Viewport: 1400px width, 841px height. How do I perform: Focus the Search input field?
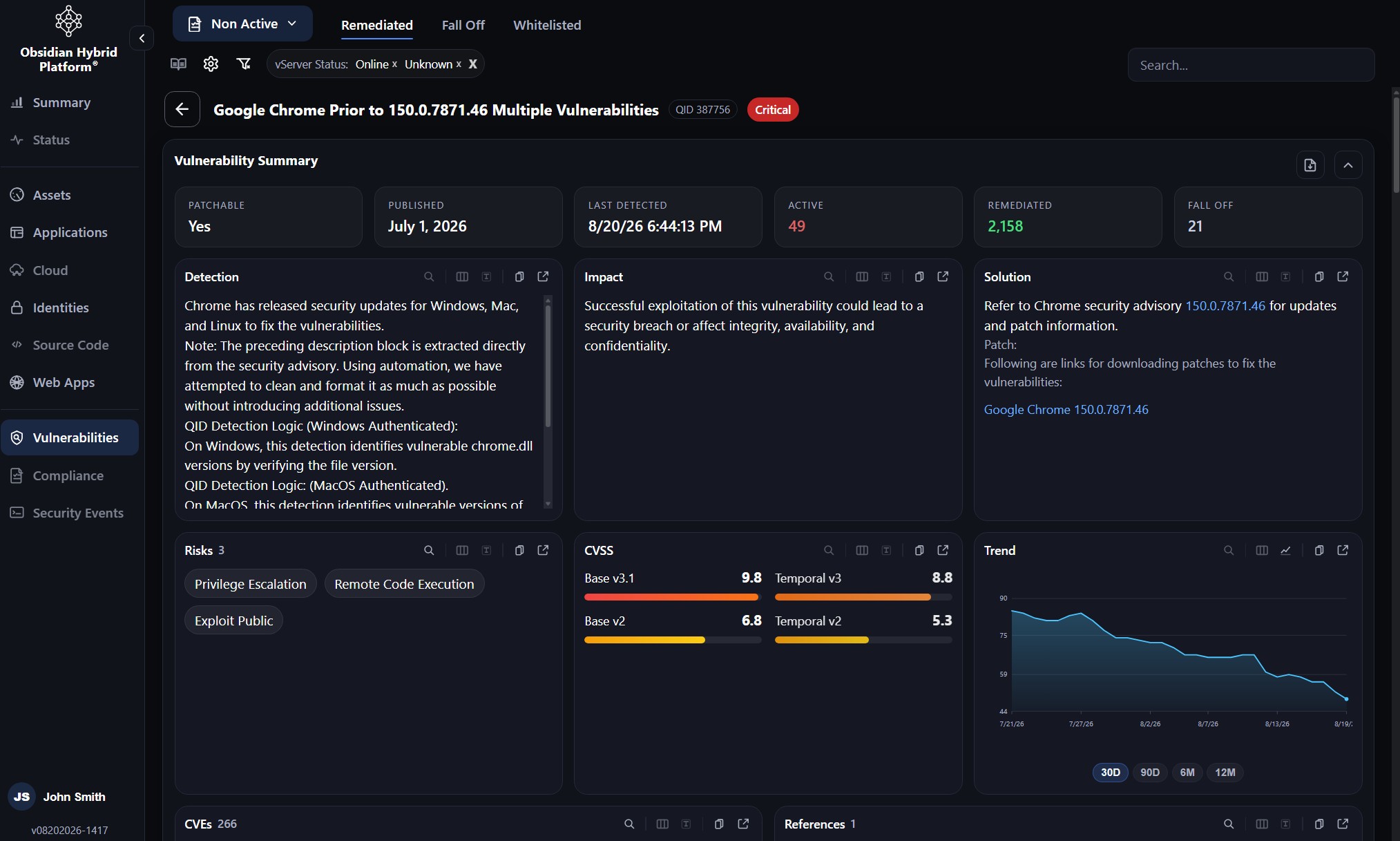1251,65
